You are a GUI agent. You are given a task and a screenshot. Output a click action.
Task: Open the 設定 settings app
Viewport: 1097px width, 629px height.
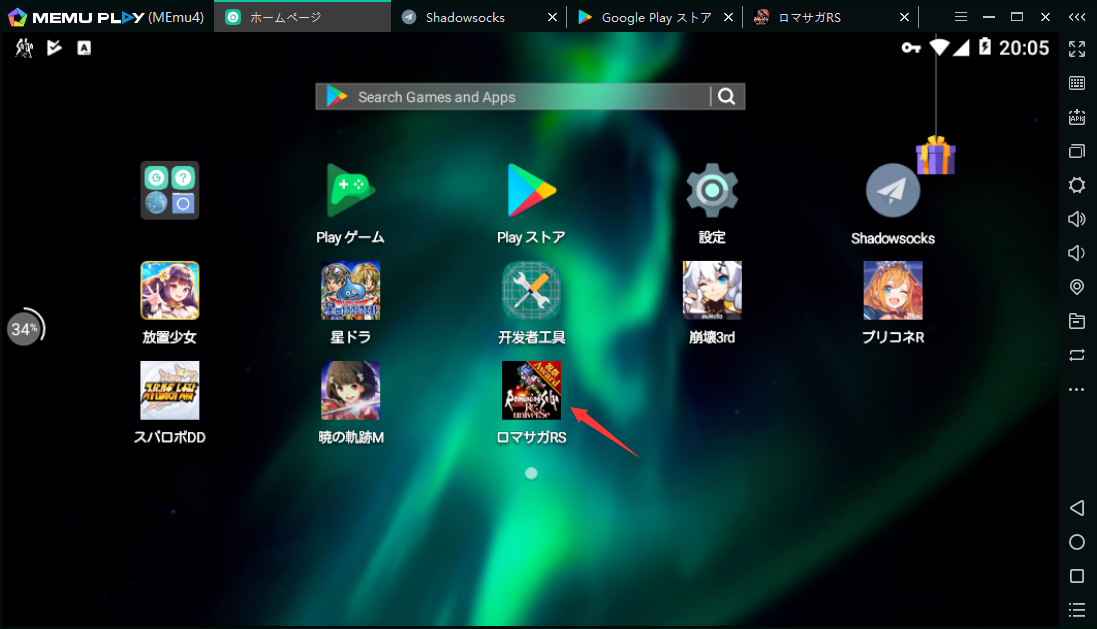[712, 191]
